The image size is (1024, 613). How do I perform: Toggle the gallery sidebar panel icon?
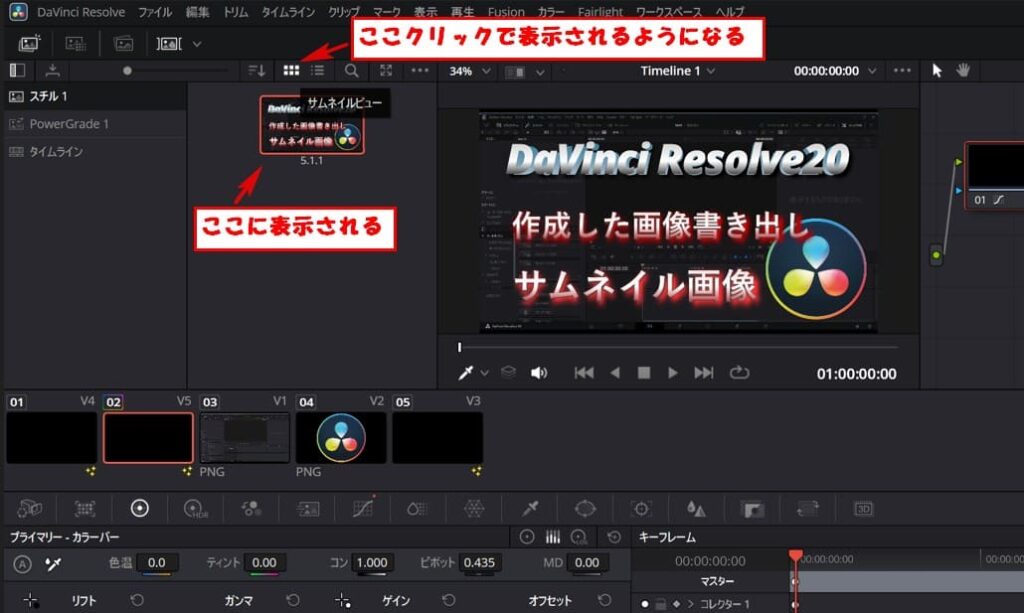[x=18, y=71]
